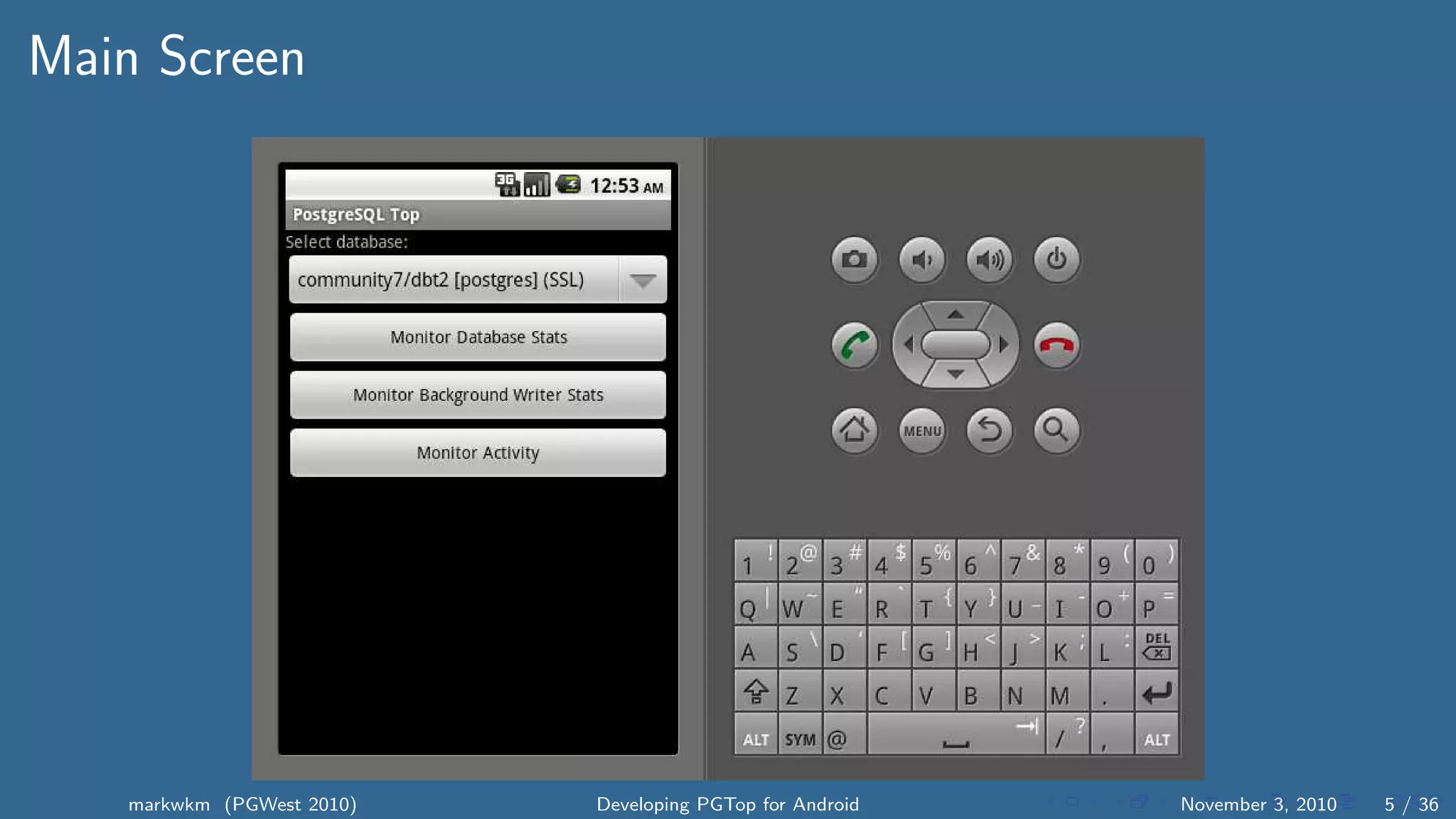Click the dropdown arrow beside community7/dbt2
The image size is (1456, 819).
click(643, 280)
